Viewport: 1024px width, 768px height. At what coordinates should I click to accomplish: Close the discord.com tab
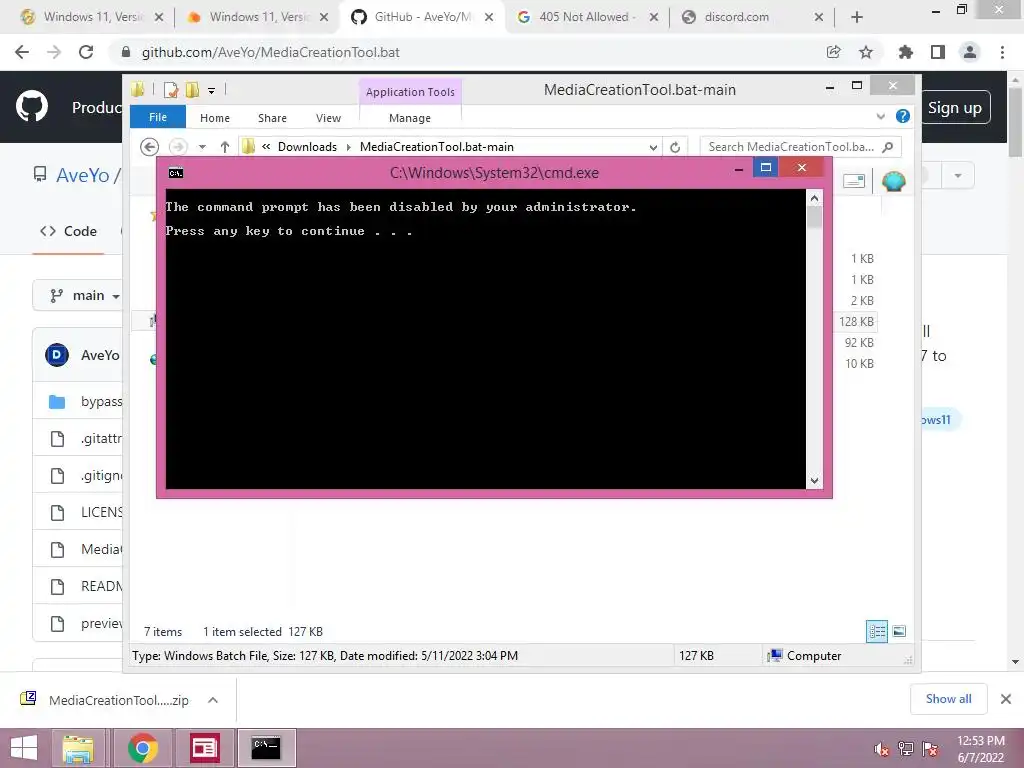(x=819, y=18)
